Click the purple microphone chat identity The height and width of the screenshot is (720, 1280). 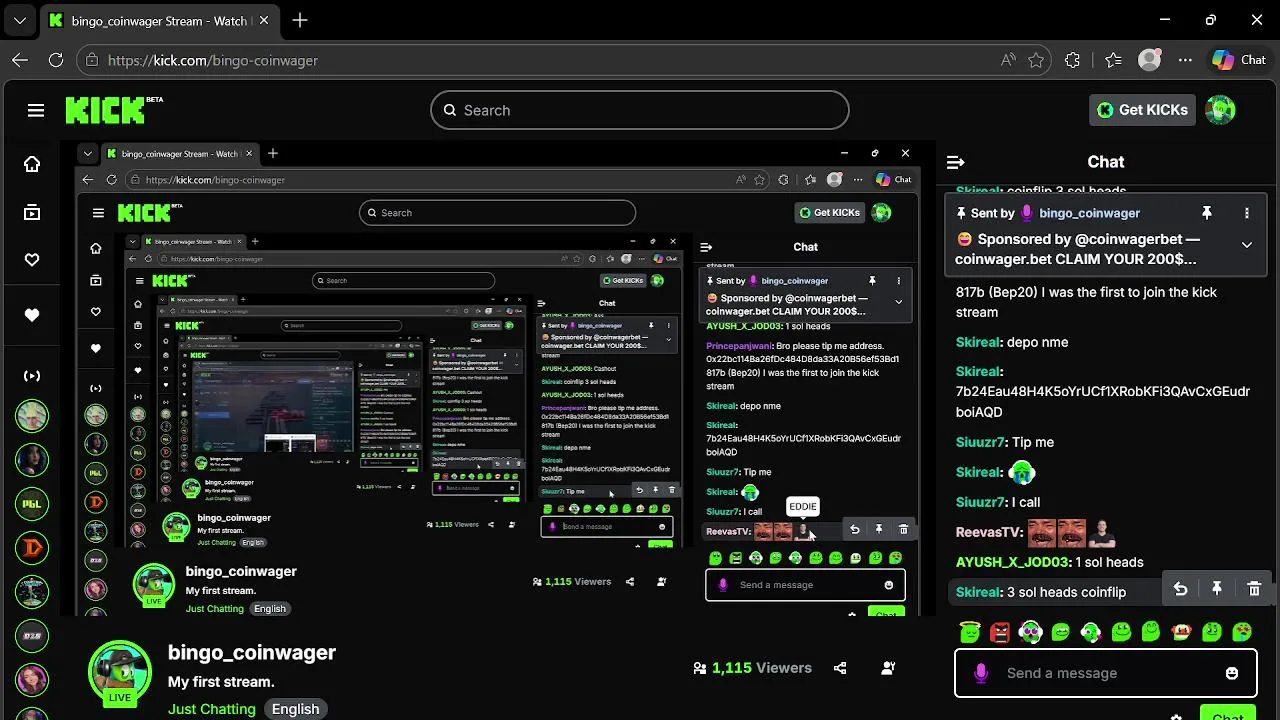[x=981, y=673]
